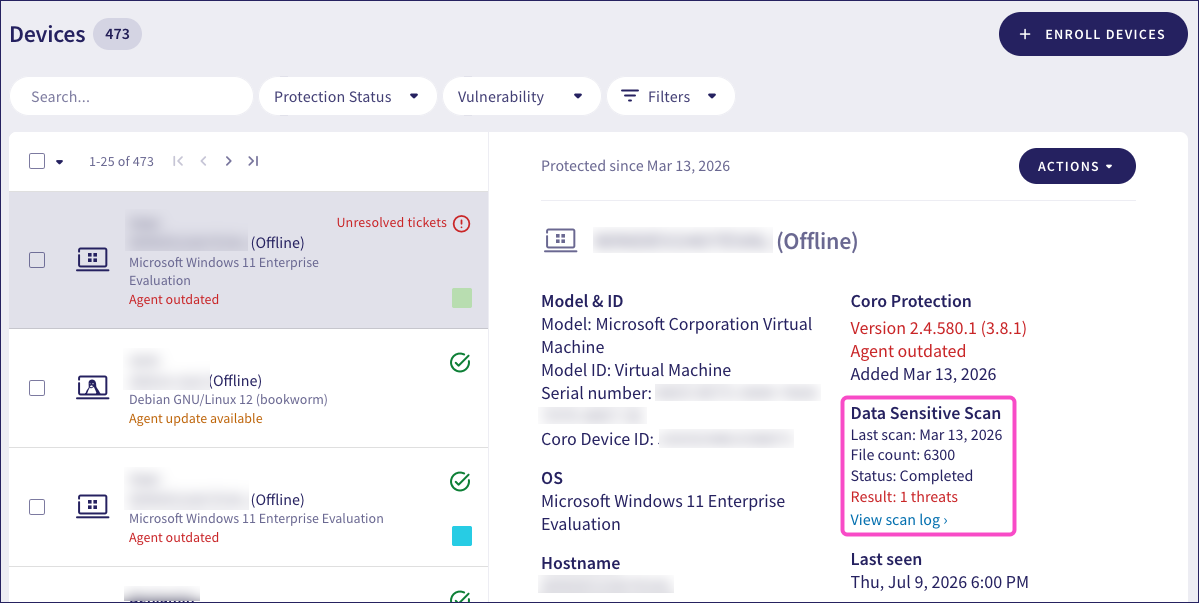Jump to last page of device list
Screen dimensions: 1199x603
coord(253,161)
